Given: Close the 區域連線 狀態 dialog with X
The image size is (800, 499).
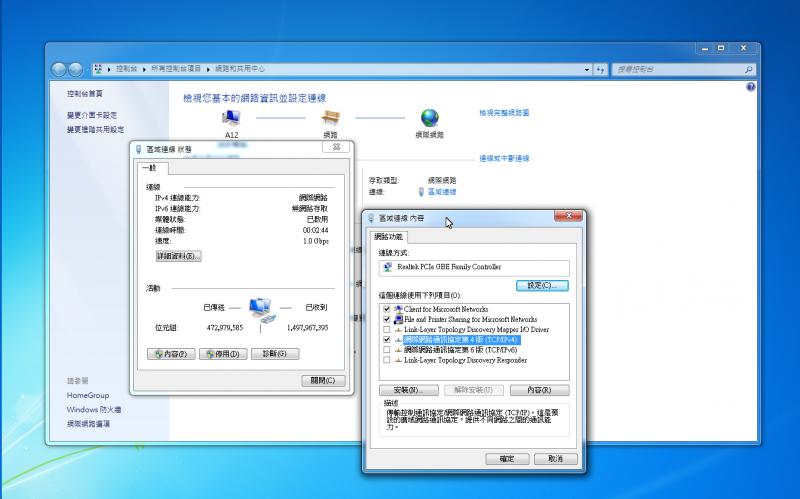Looking at the screenshot, I should point(337,146).
